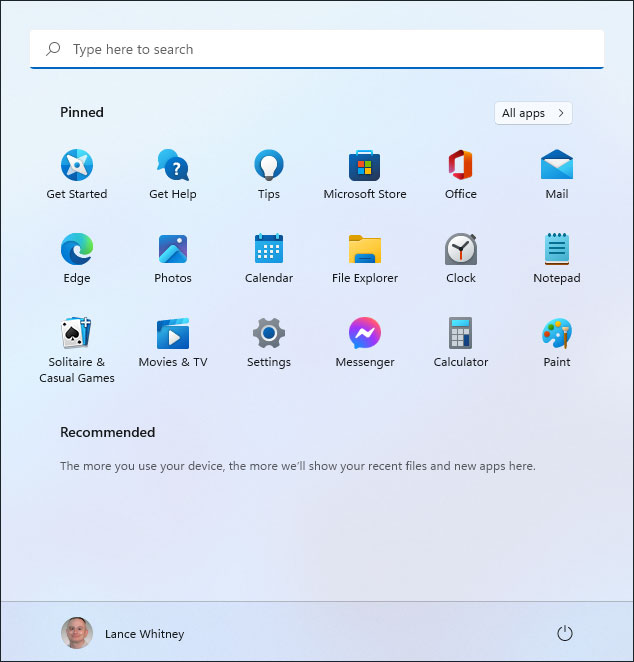Launch Notepad

click(557, 250)
